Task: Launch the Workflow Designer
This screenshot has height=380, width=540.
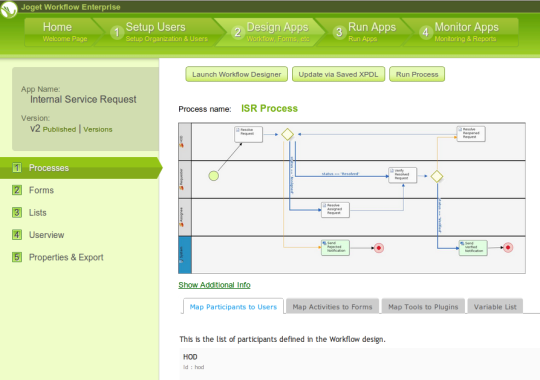Action: tap(237, 74)
